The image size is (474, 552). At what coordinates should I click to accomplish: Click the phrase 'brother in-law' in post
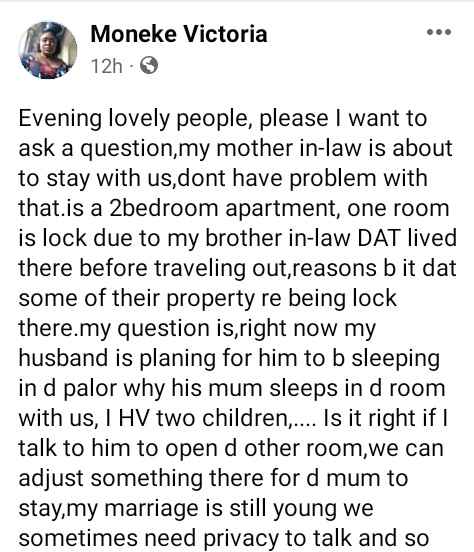(x=277, y=238)
